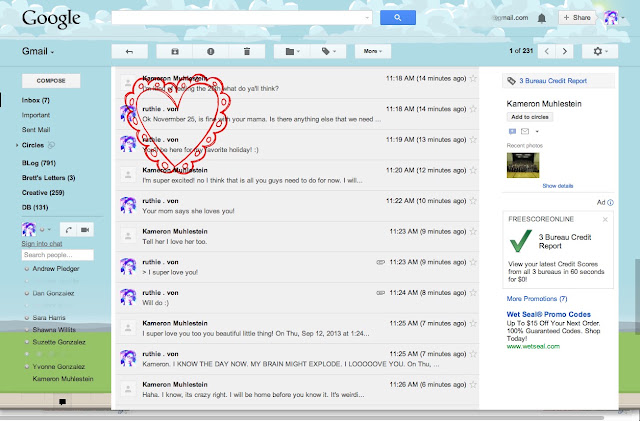Open More Promotions (7) link

pyautogui.click(x=537, y=299)
